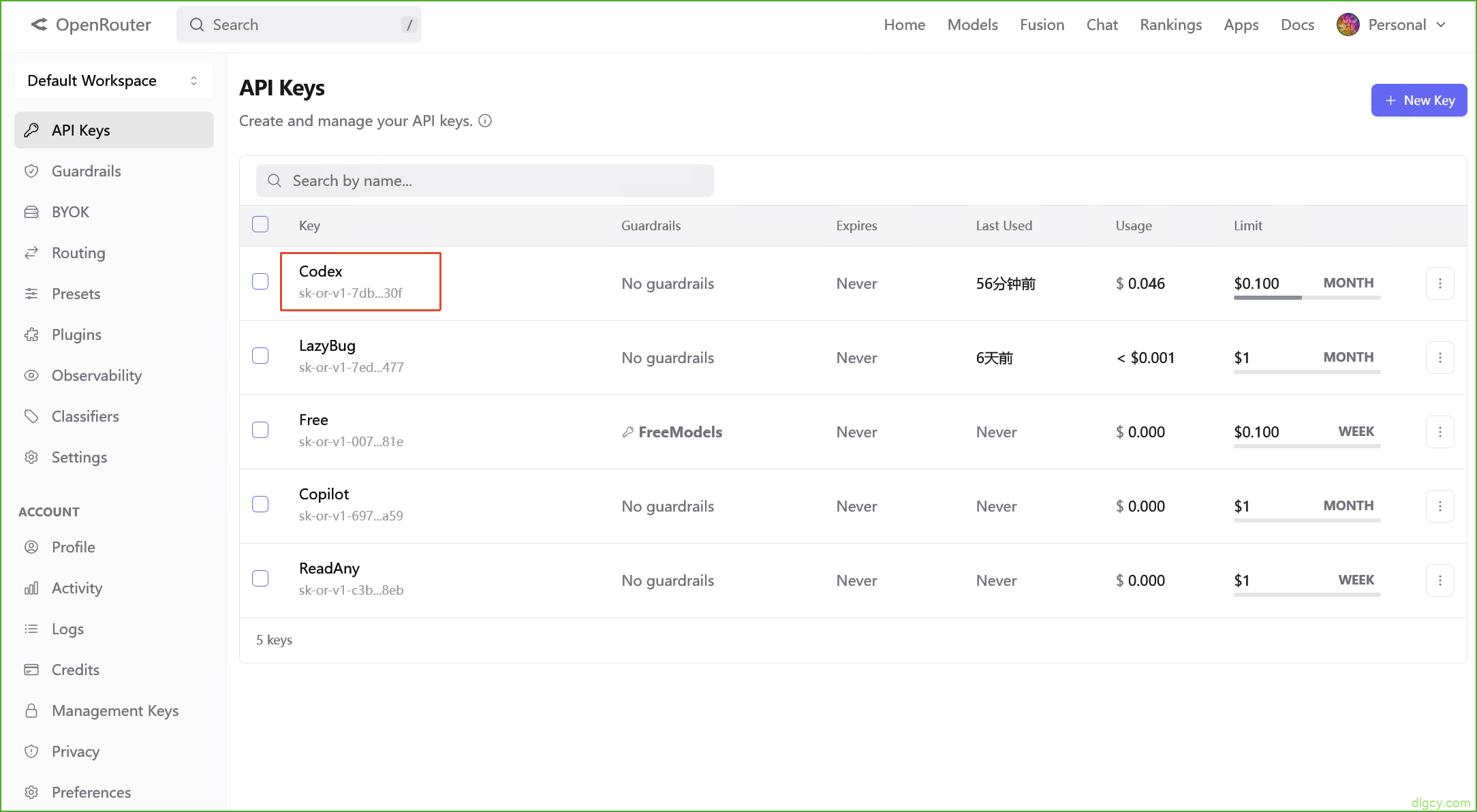The image size is (1477, 812).
Task: Open the ReadAny key name
Action: (x=329, y=568)
